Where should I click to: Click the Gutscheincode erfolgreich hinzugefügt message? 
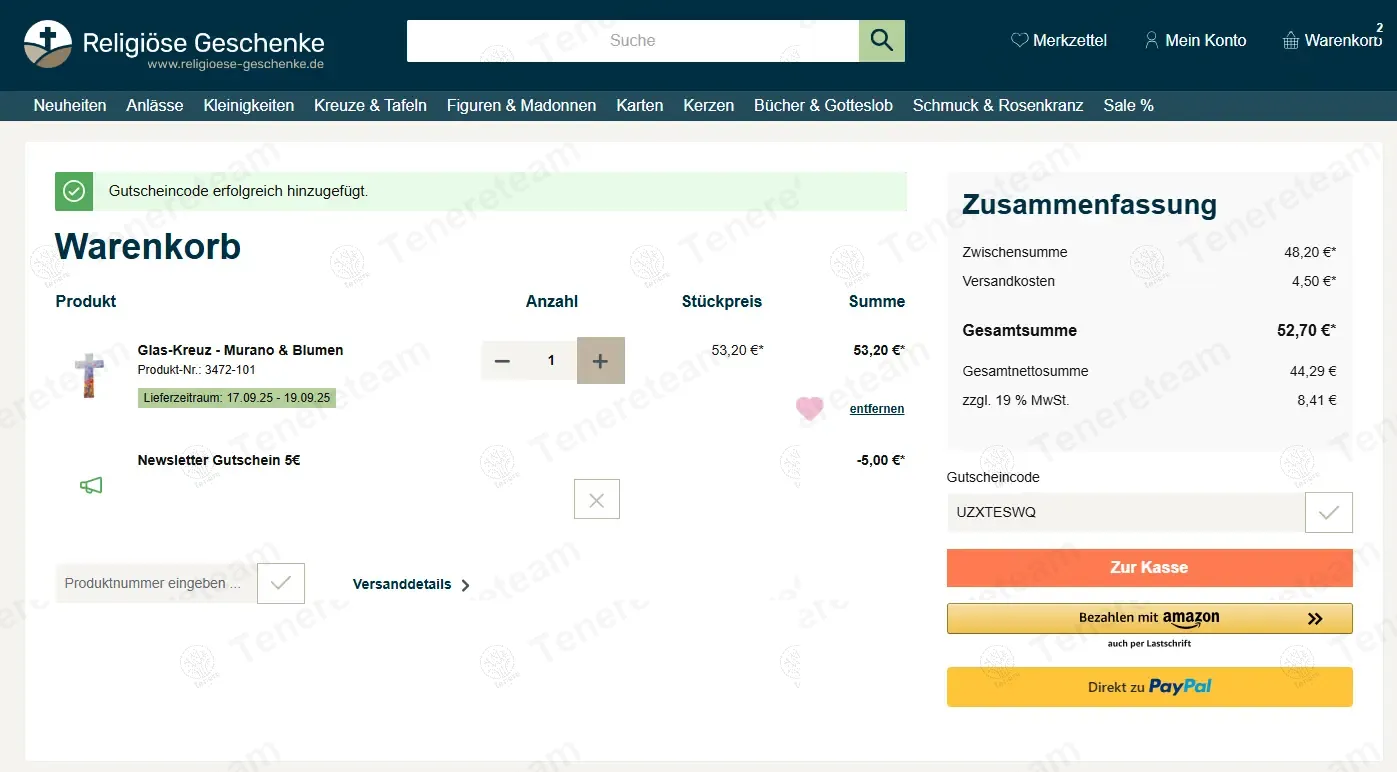tap(238, 191)
